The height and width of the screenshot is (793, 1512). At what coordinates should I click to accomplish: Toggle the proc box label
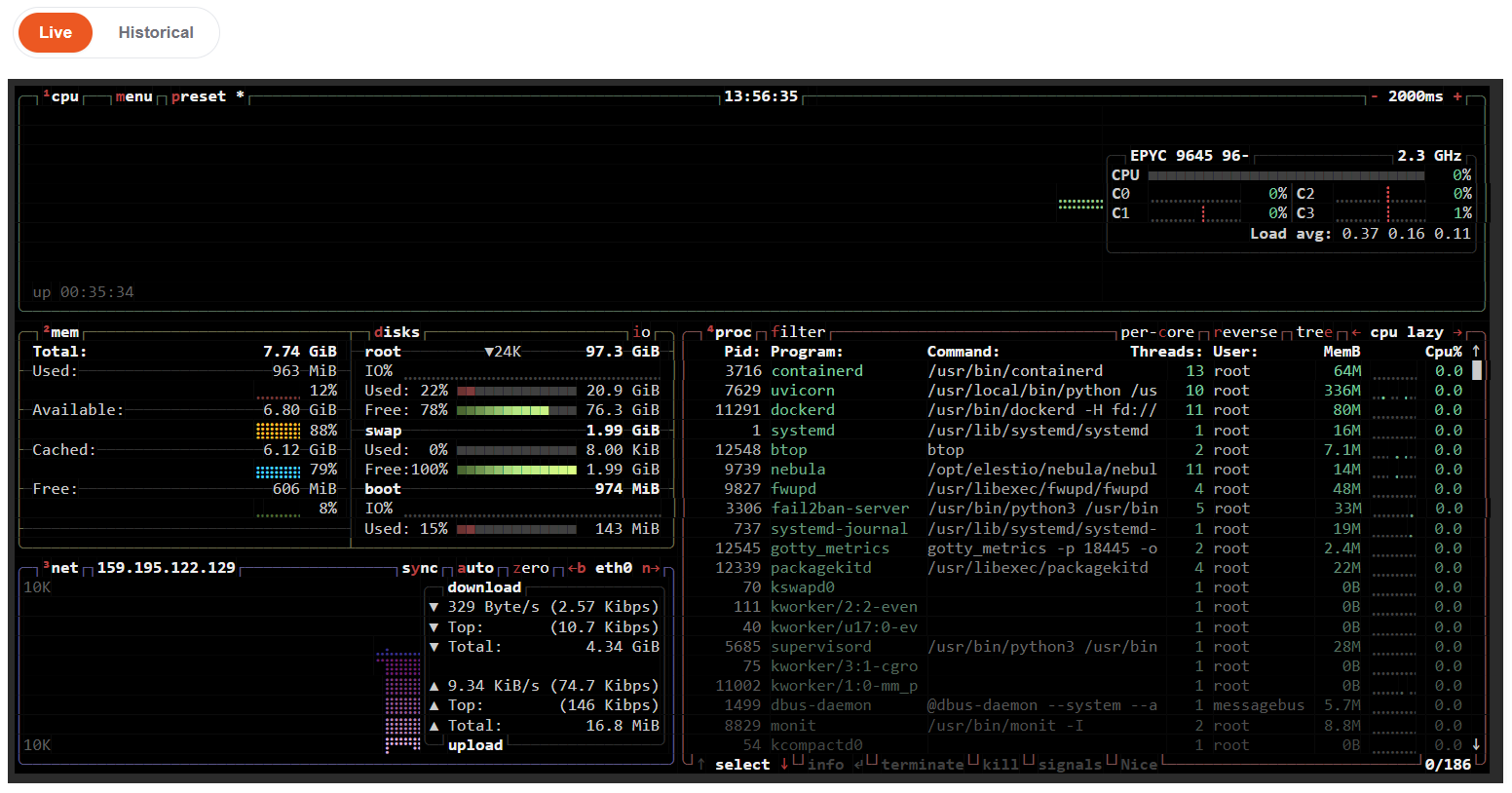[x=729, y=332]
